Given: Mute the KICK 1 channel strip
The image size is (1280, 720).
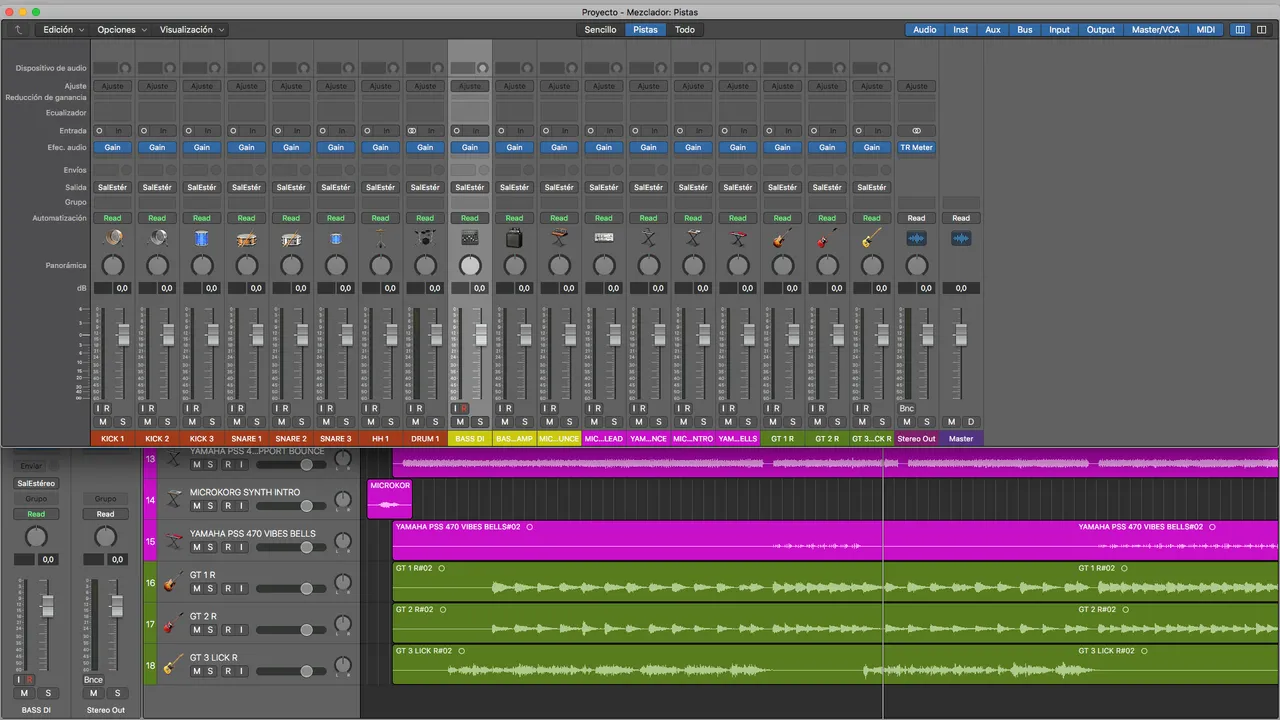Looking at the screenshot, I should [x=102, y=422].
